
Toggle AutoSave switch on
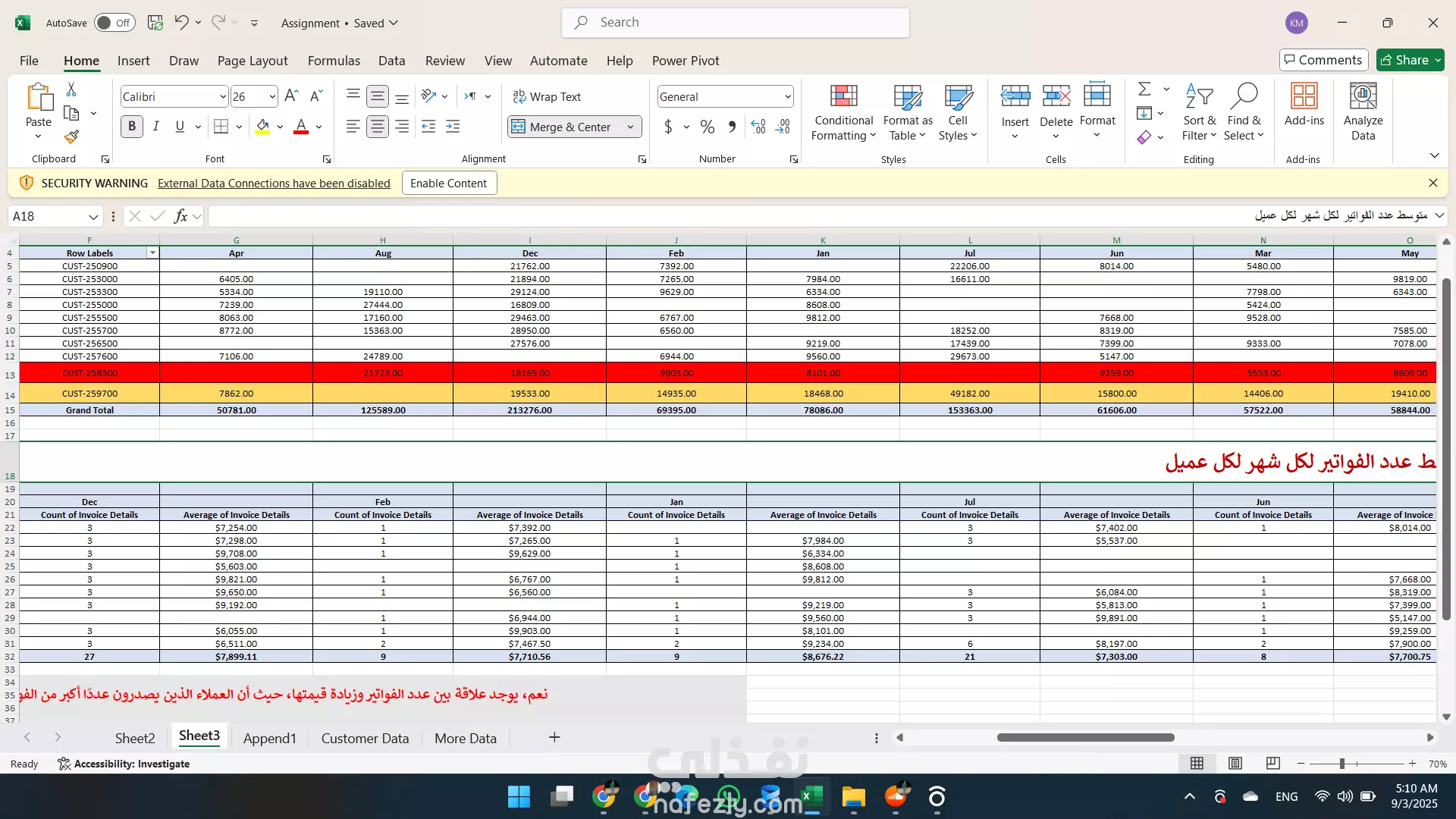[x=115, y=23]
